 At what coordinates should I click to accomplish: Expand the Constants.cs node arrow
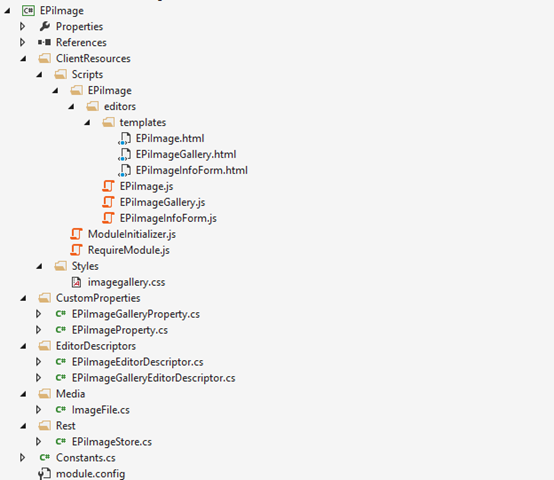tap(22, 457)
